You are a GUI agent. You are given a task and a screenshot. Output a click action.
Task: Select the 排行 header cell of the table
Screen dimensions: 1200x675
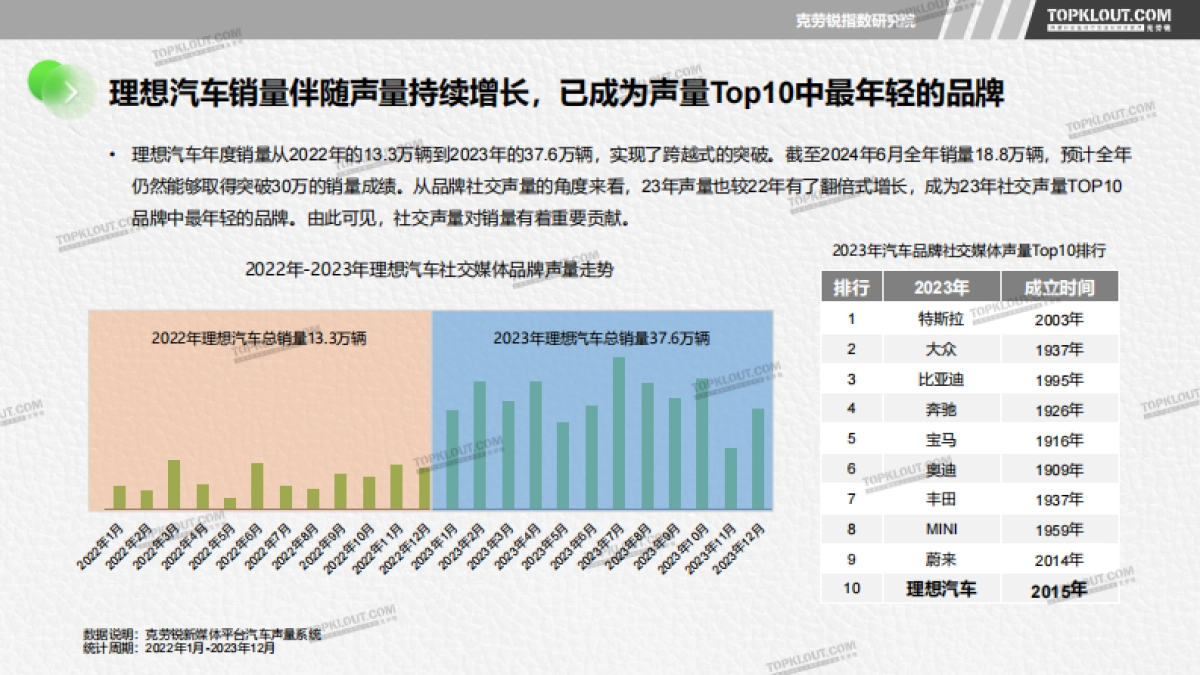point(852,289)
